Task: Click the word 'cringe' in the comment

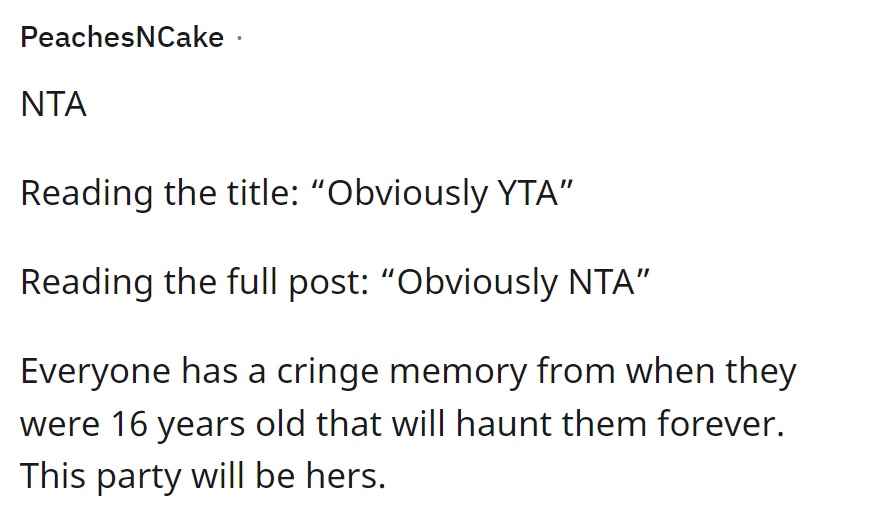Action: point(328,371)
